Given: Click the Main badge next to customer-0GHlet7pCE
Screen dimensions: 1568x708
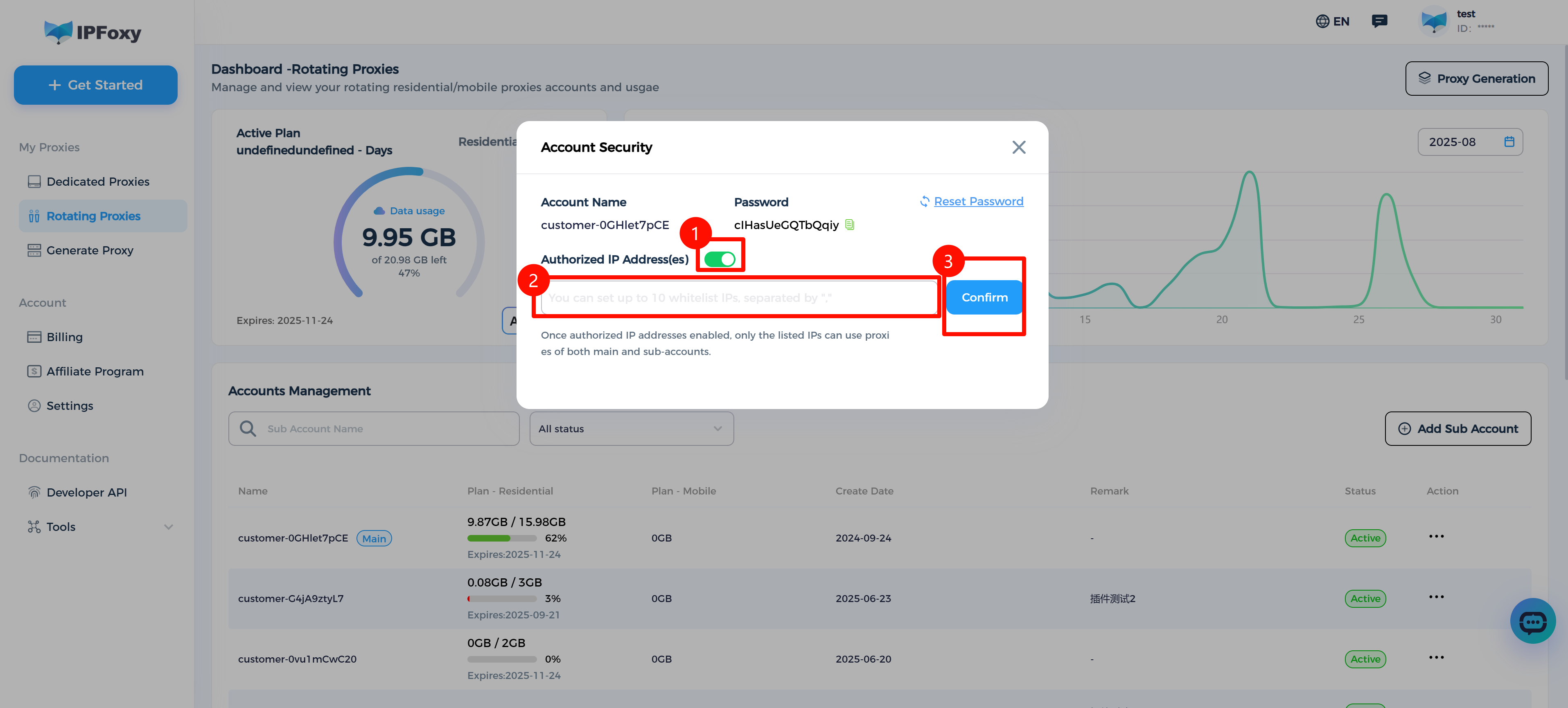Looking at the screenshot, I should (374, 538).
